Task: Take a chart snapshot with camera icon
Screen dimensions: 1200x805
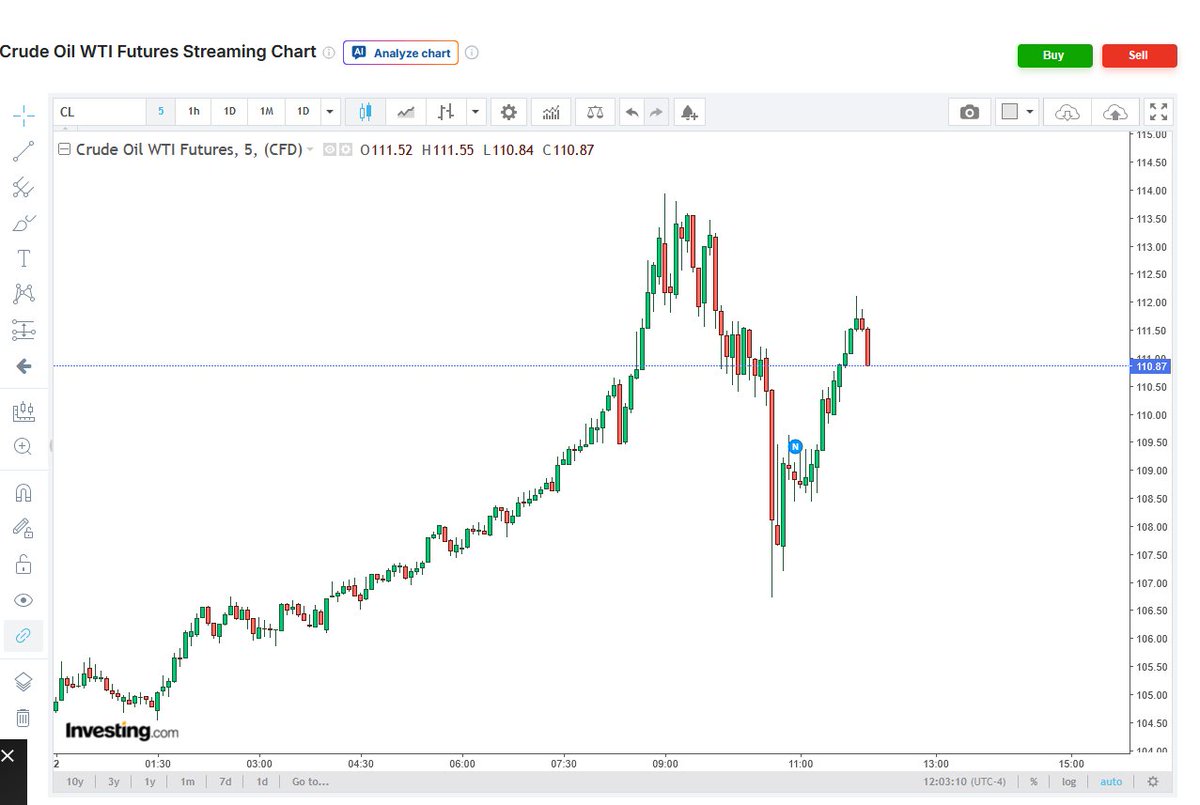Action: [x=969, y=112]
